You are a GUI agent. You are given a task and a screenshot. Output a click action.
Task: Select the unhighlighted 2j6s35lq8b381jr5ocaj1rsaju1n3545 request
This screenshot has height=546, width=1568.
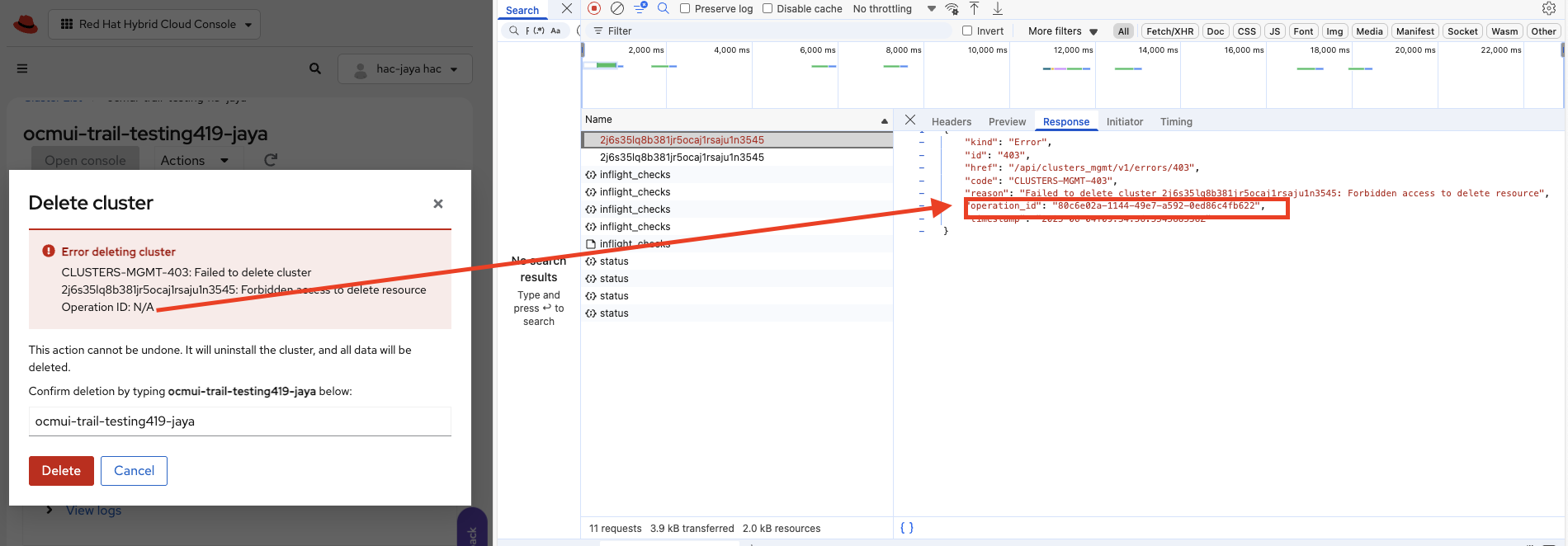click(x=737, y=158)
